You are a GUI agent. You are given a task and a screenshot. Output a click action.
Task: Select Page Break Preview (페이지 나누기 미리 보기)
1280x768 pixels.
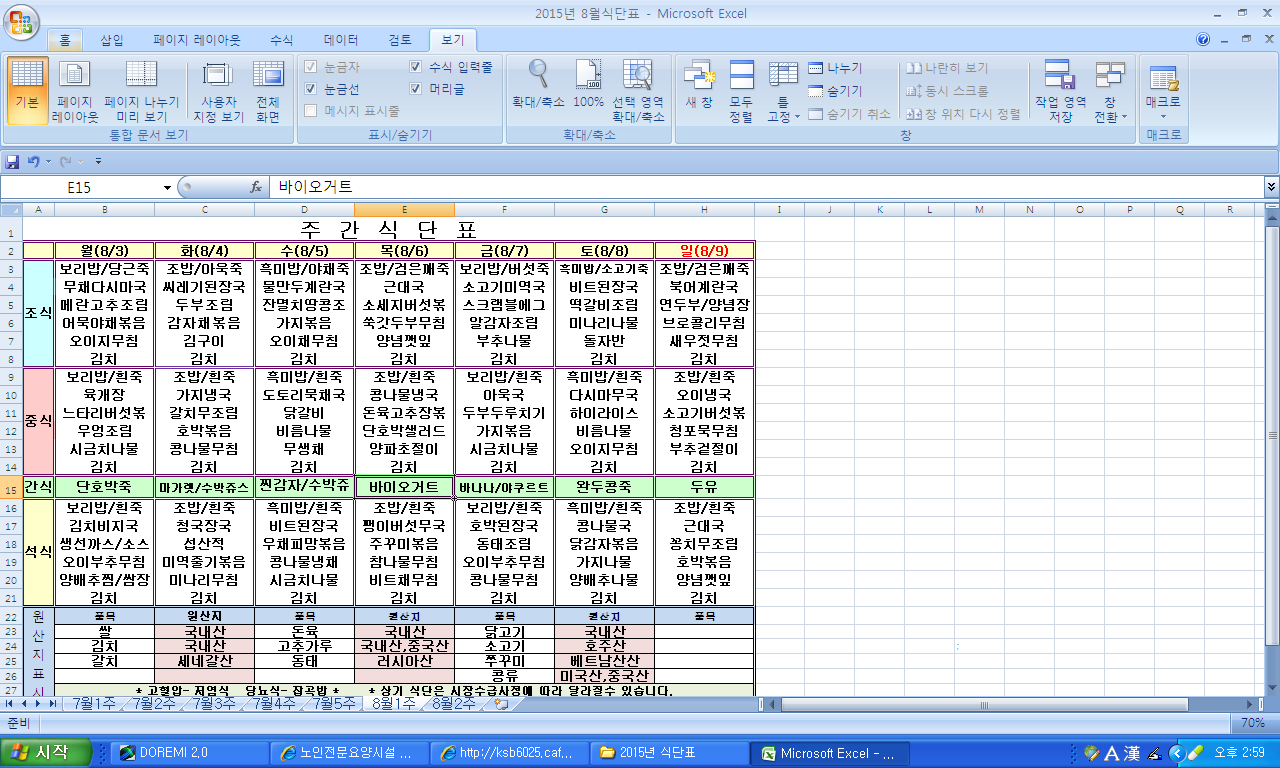coord(142,88)
